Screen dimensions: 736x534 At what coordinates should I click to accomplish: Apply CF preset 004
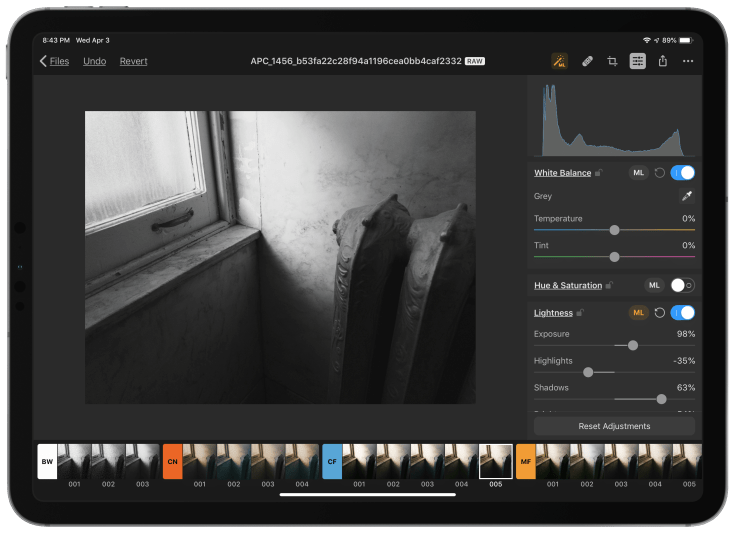pos(461,461)
